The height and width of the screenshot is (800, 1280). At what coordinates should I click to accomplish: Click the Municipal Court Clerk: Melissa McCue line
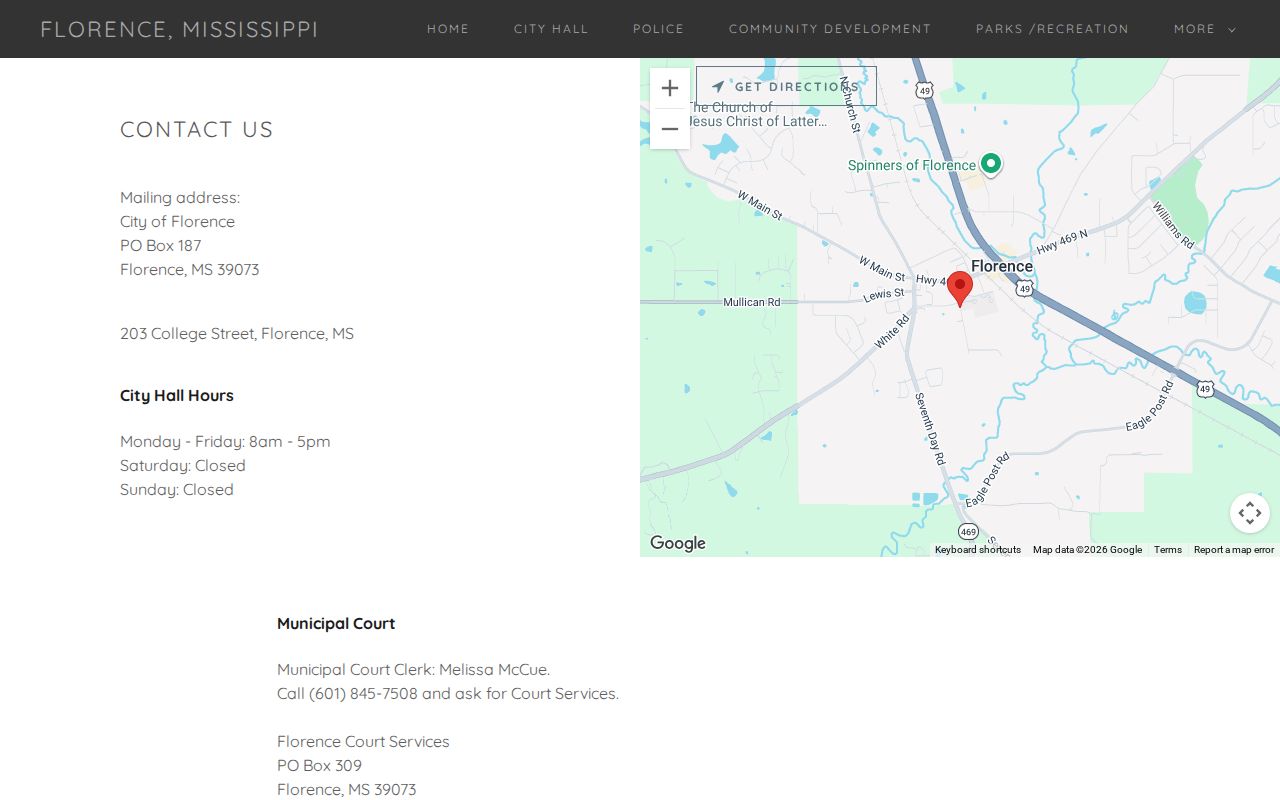414,669
